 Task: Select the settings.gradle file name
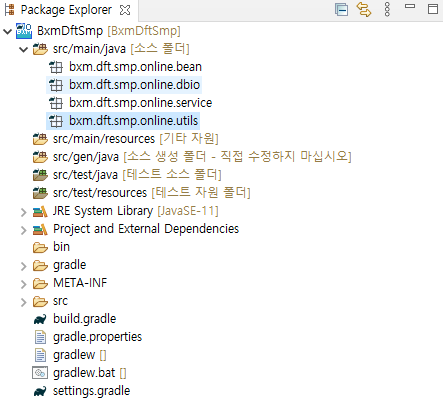(x=91, y=391)
